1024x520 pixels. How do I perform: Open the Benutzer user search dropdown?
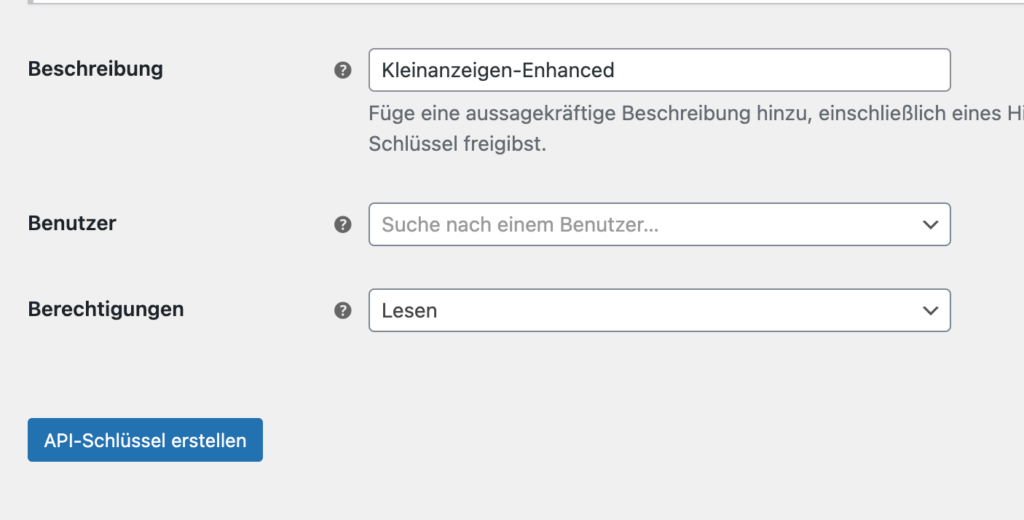pos(660,224)
